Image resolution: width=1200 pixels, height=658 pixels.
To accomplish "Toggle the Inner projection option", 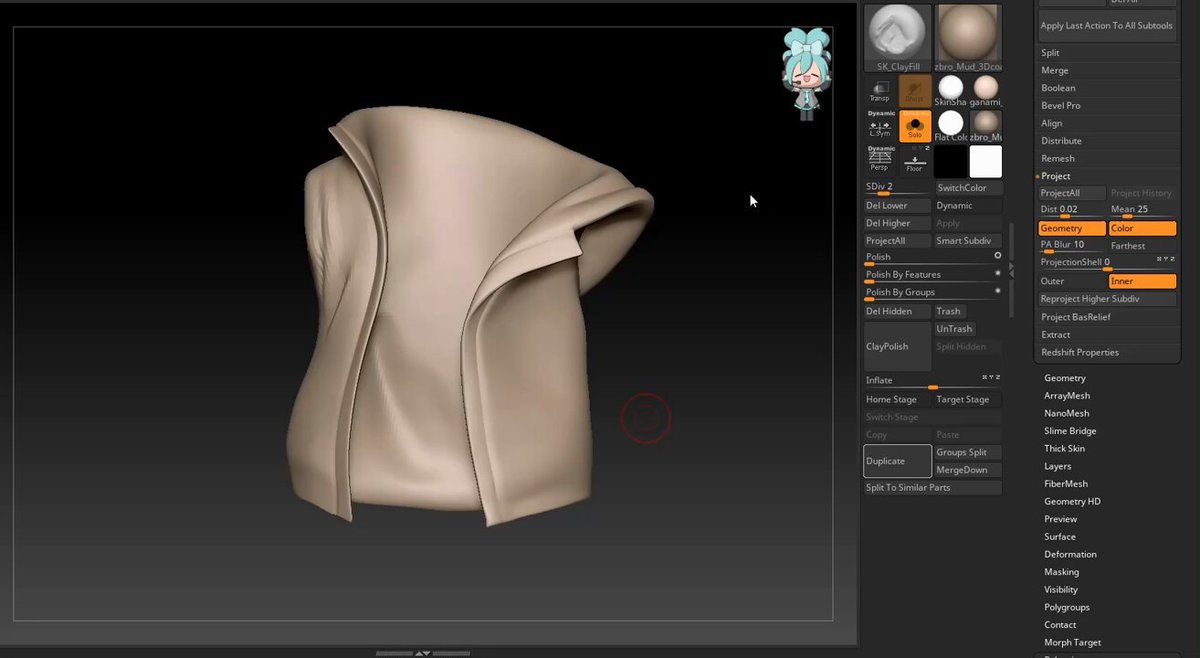I will tap(1143, 282).
